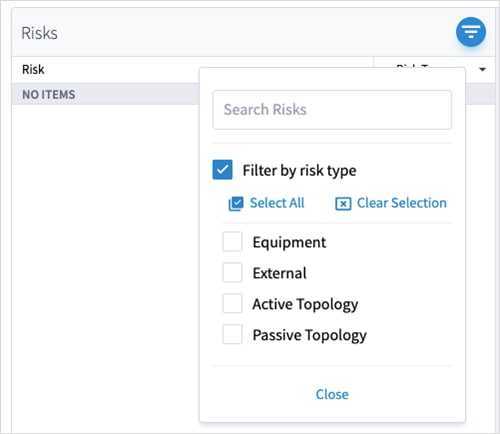The width and height of the screenshot is (500, 434).
Task: Enable the Passive Topology checkbox
Action: [232, 334]
